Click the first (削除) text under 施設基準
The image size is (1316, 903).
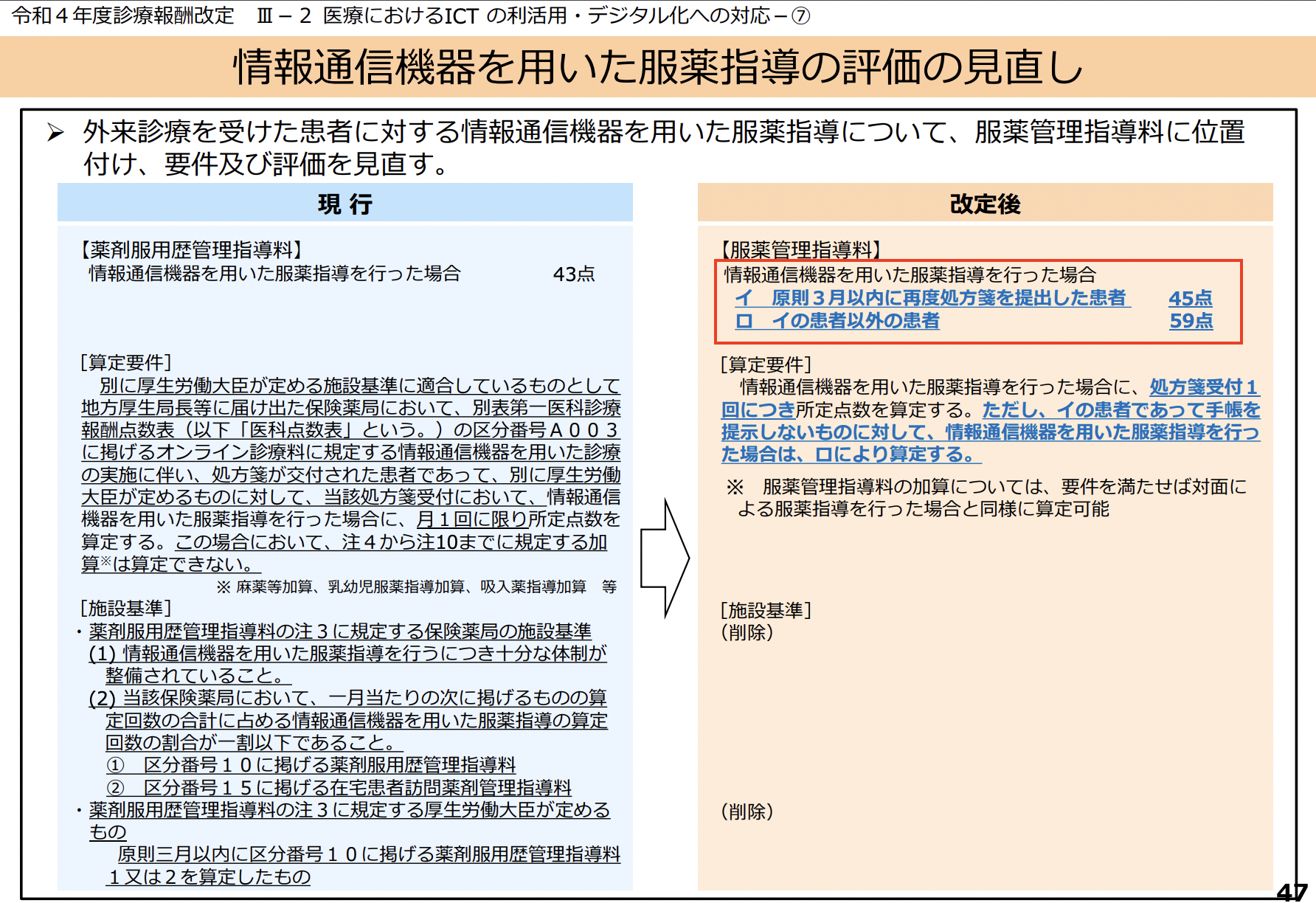point(747,632)
